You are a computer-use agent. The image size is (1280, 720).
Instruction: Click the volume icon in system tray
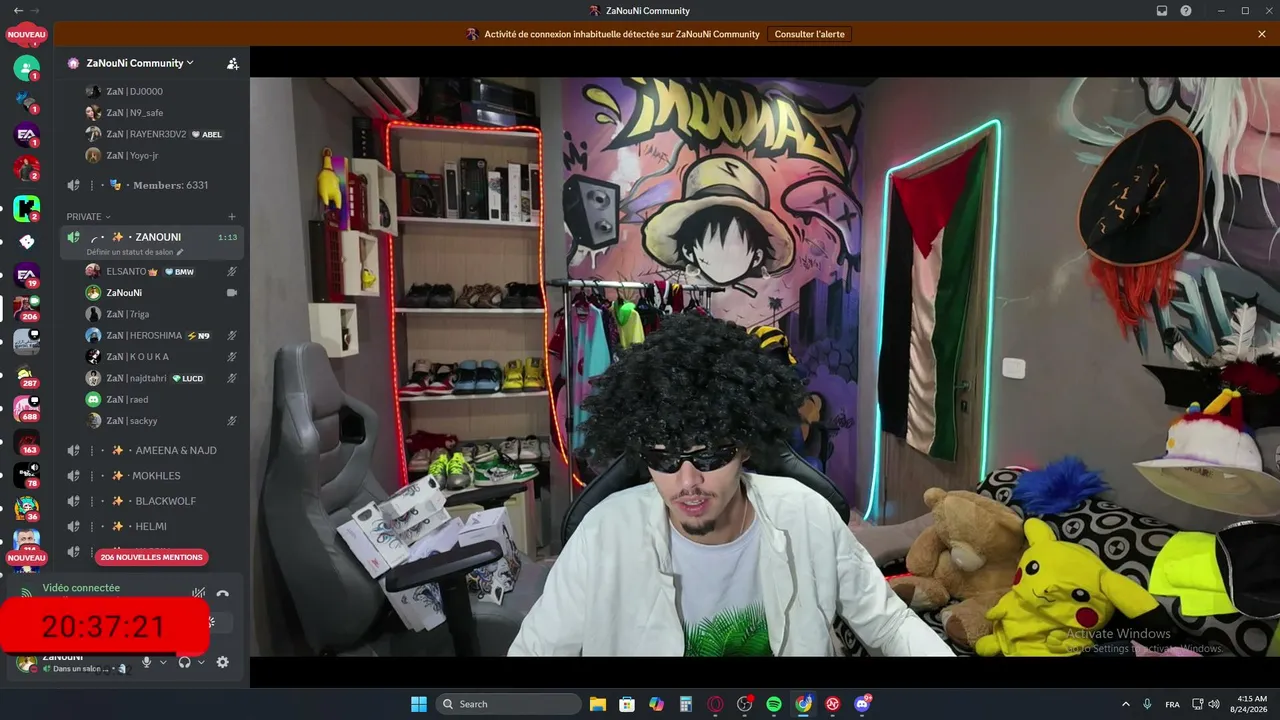[1214, 704]
